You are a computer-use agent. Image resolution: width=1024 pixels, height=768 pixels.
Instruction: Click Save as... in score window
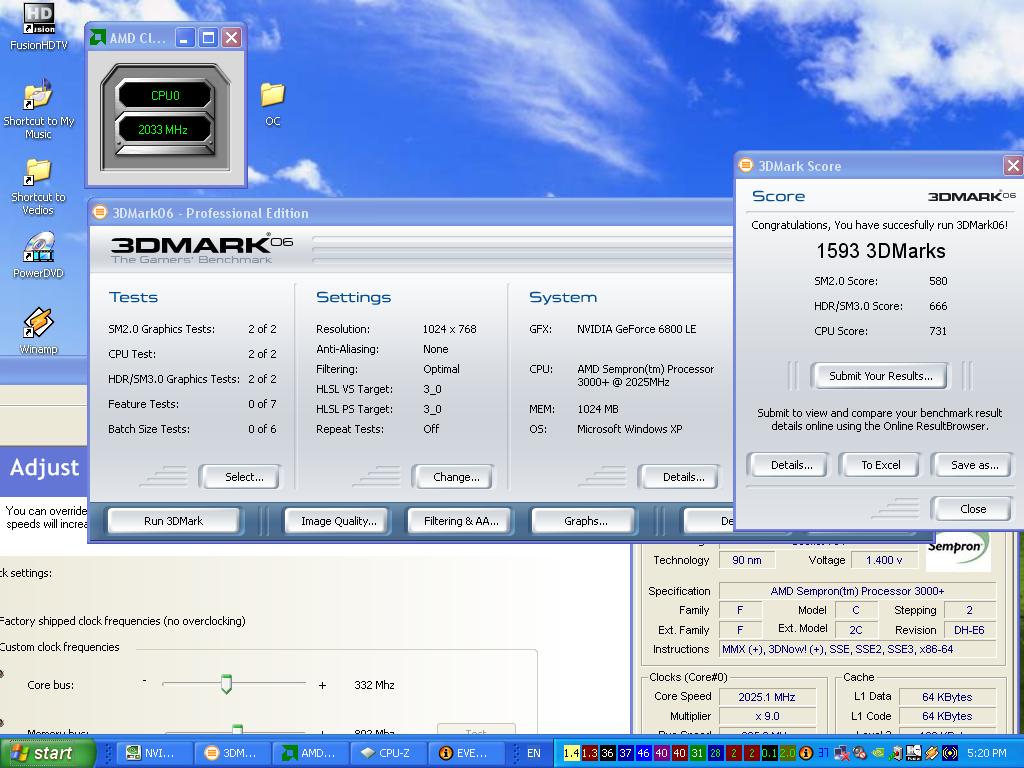point(972,465)
